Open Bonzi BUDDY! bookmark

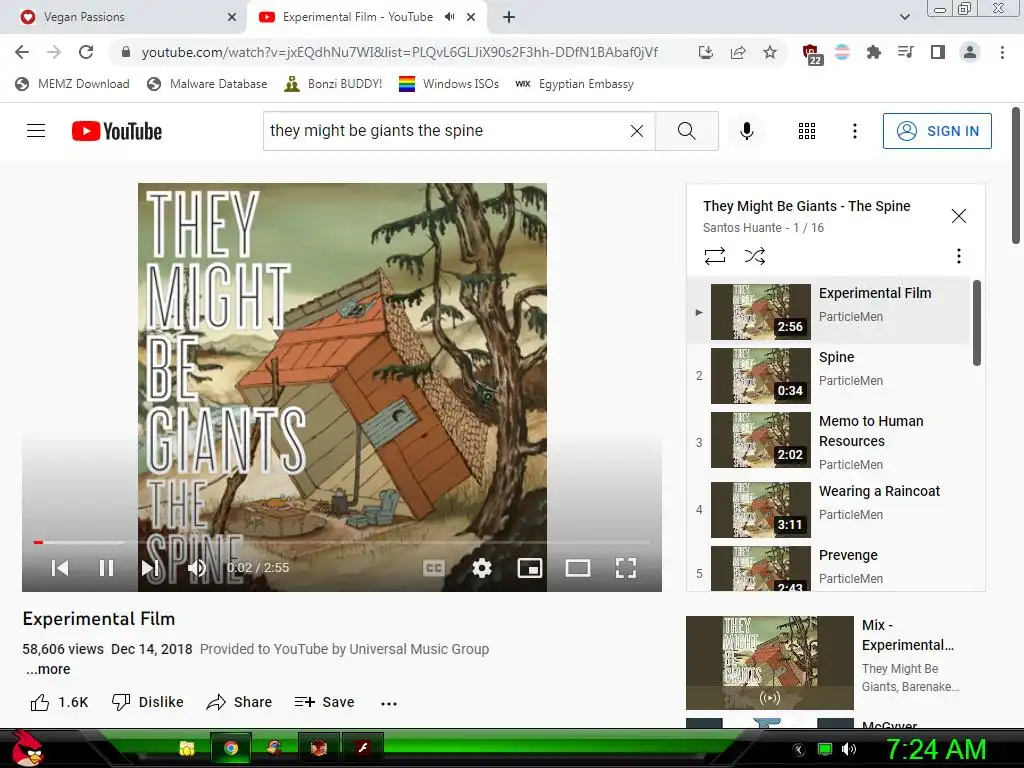coord(334,84)
